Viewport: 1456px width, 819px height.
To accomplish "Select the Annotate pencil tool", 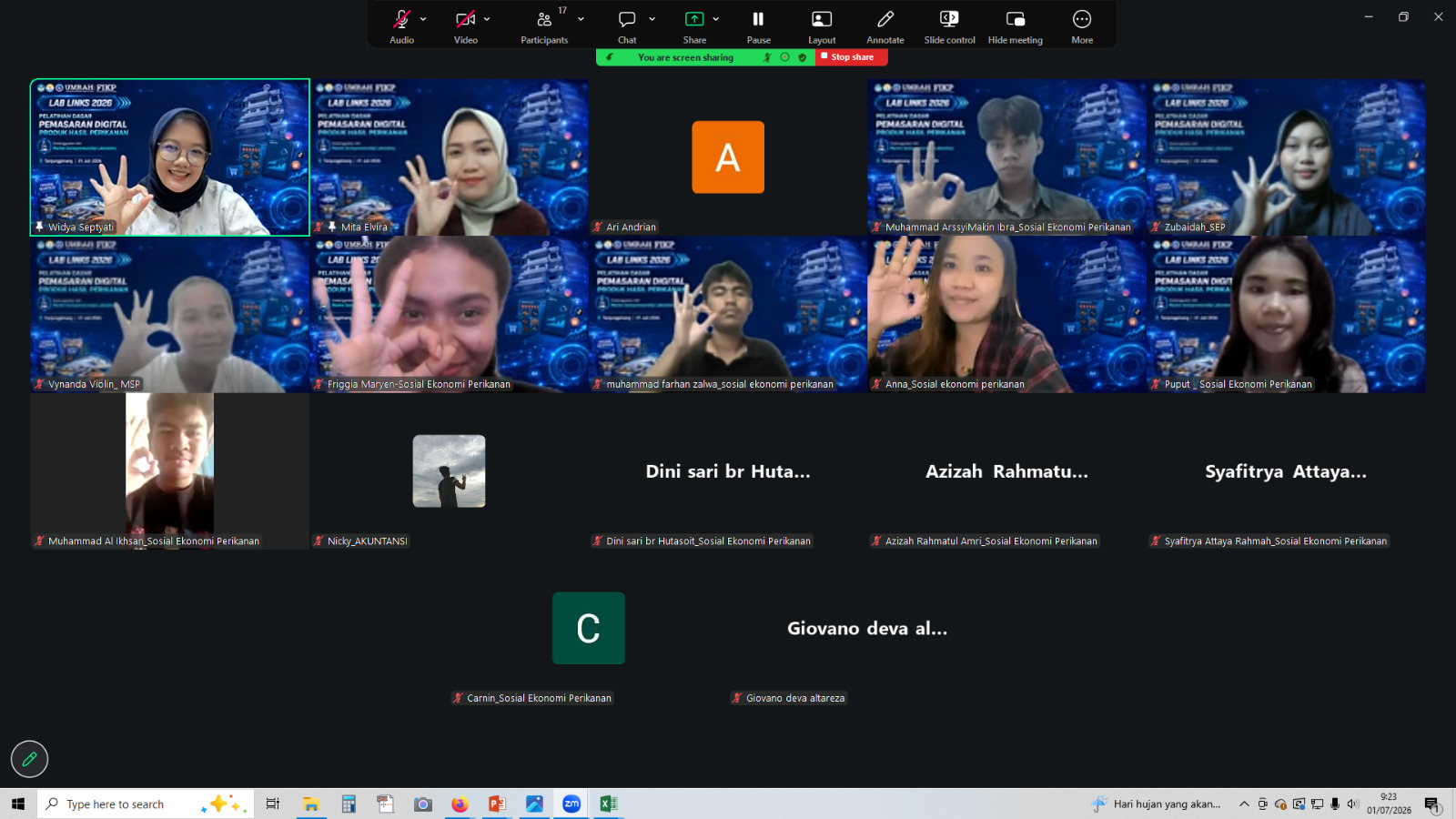I will [x=885, y=19].
